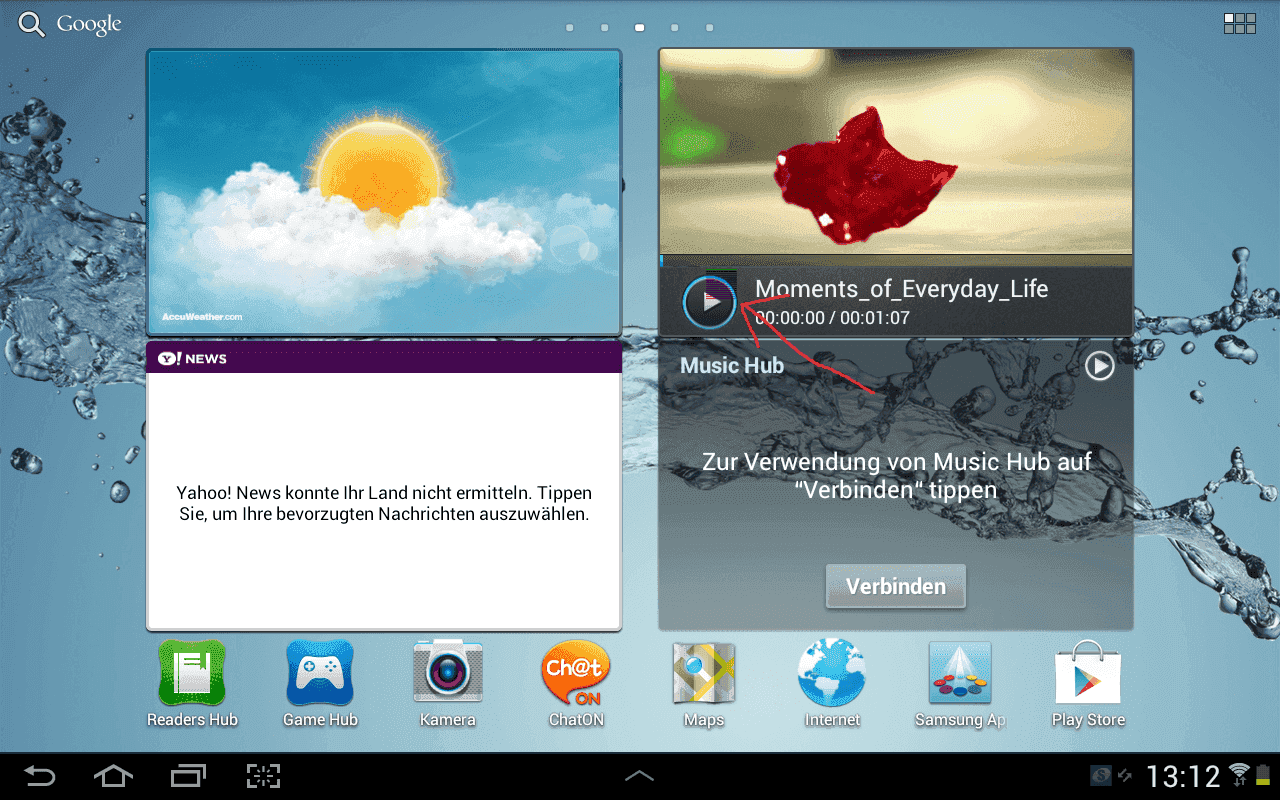Tap the Home navigation button

click(113, 775)
